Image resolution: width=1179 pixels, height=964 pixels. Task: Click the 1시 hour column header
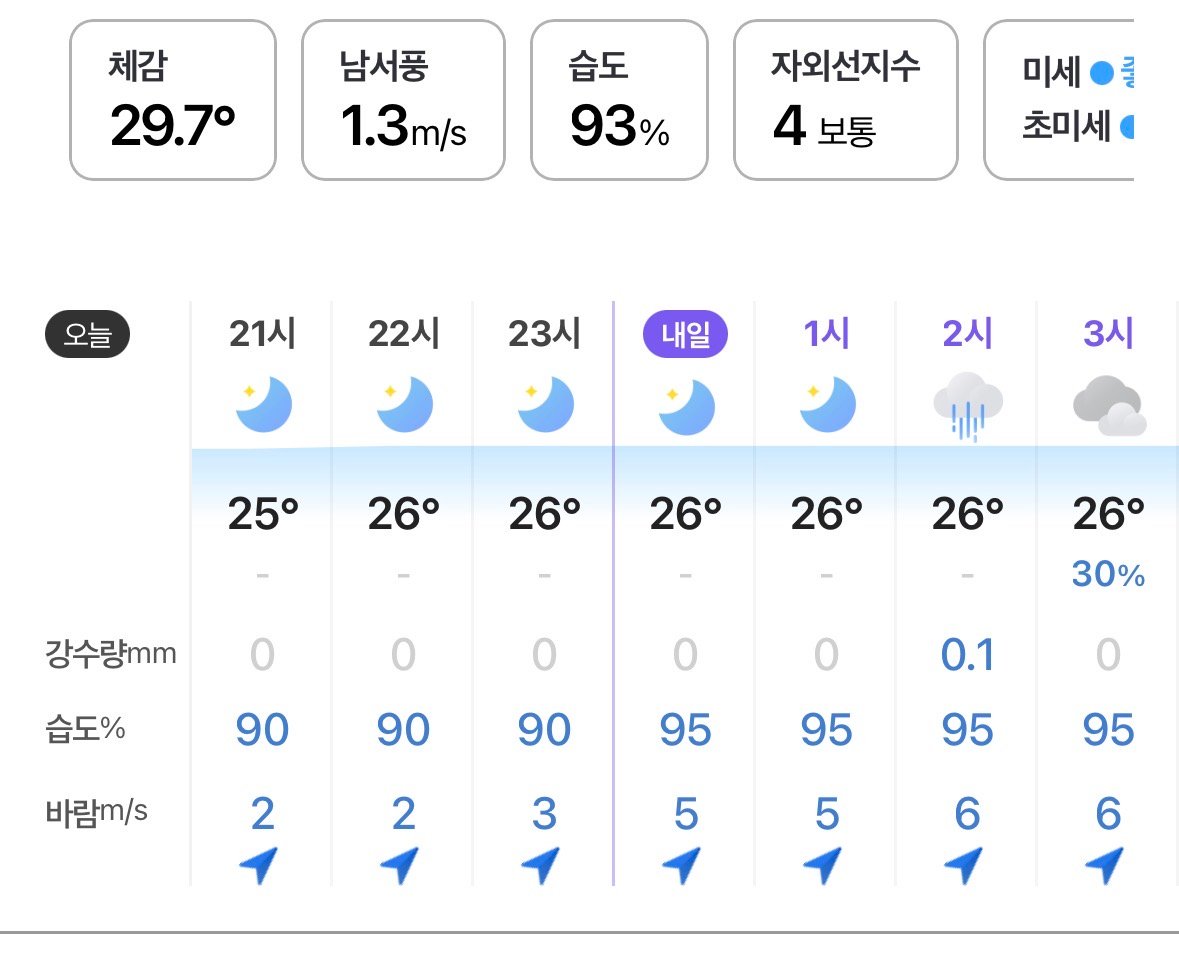(x=826, y=334)
